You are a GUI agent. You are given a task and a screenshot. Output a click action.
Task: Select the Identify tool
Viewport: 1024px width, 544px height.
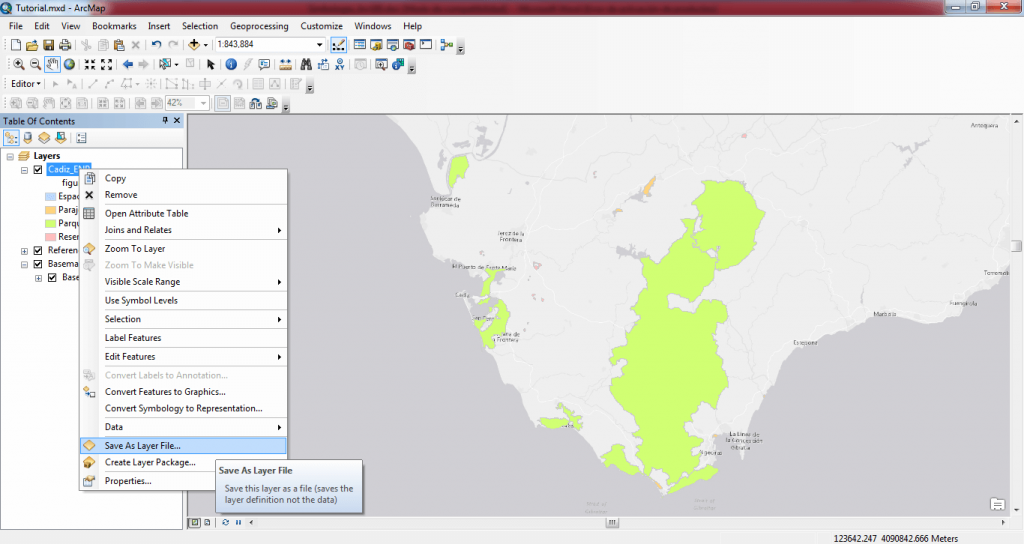click(231, 64)
